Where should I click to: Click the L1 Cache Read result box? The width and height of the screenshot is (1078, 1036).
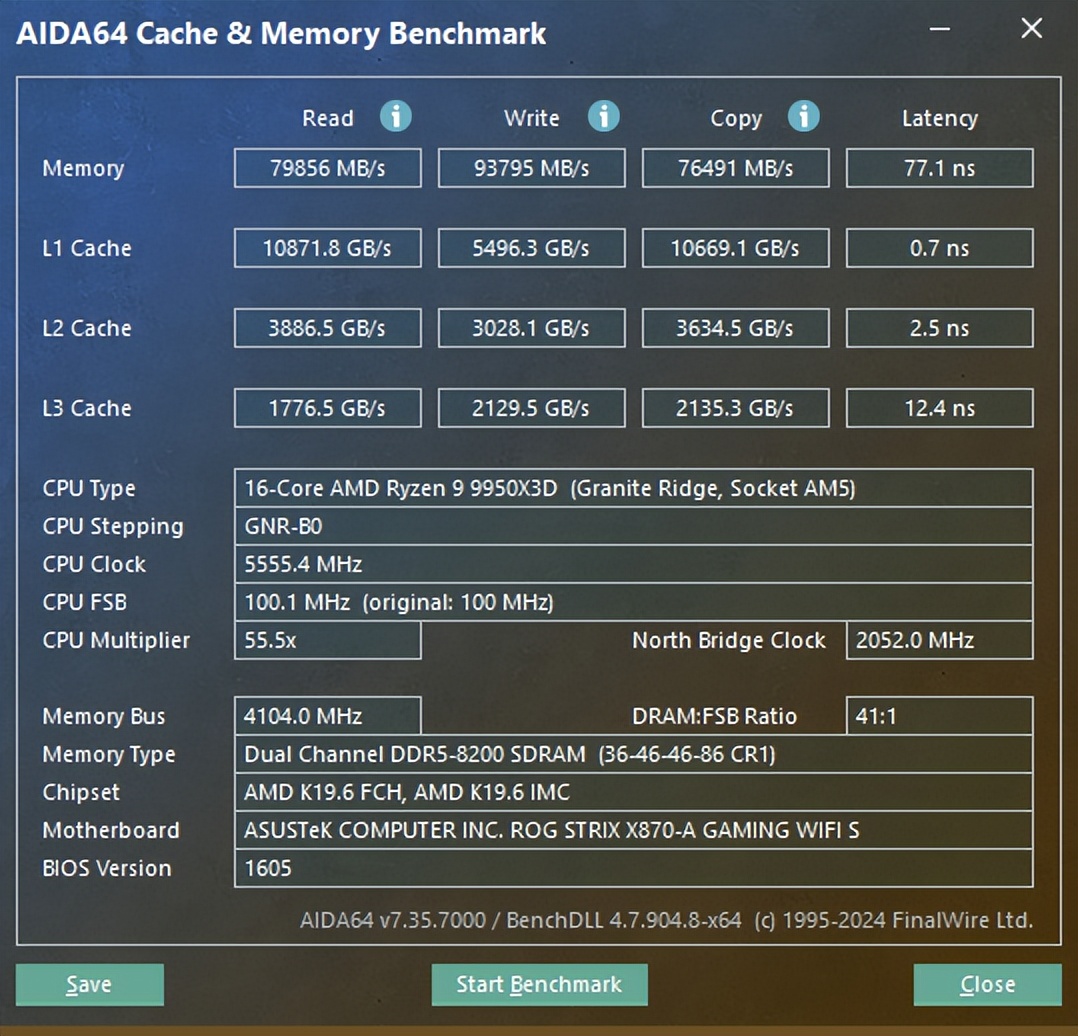327,248
